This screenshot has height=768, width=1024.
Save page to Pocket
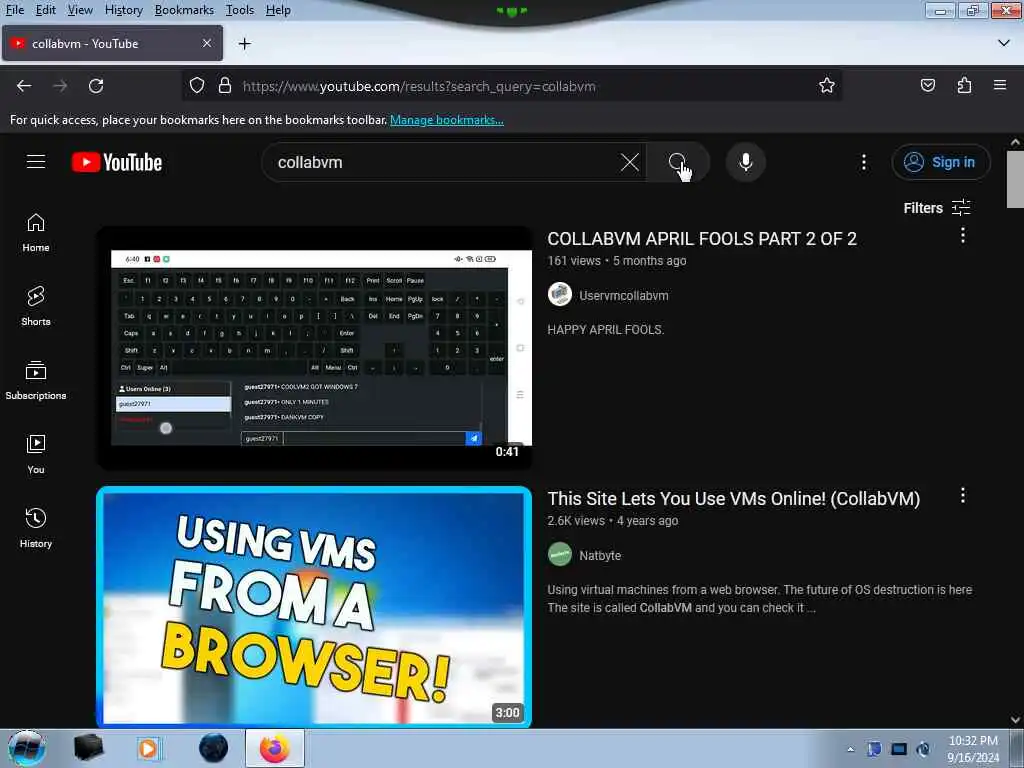click(927, 86)
